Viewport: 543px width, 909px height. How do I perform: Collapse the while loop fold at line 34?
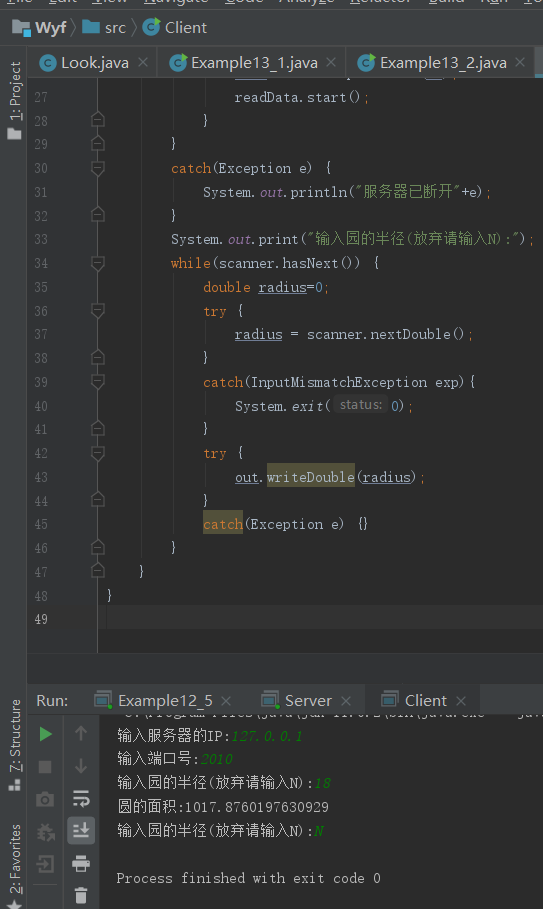(97, 263)
